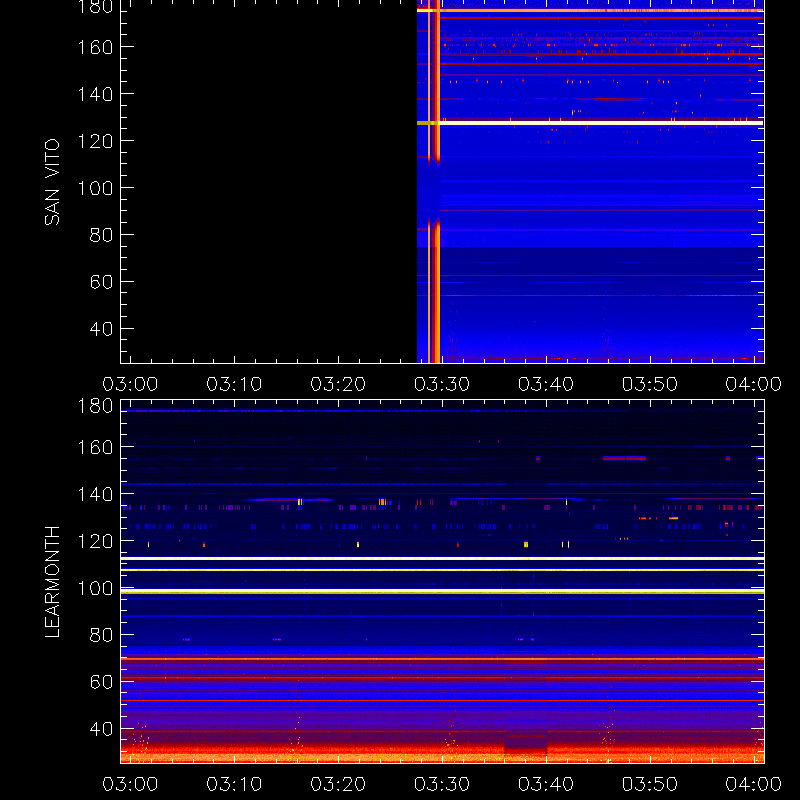Click the 140 tick label on Learmonth plot
The height and width of the screenshot is (800, 800).
95,494
